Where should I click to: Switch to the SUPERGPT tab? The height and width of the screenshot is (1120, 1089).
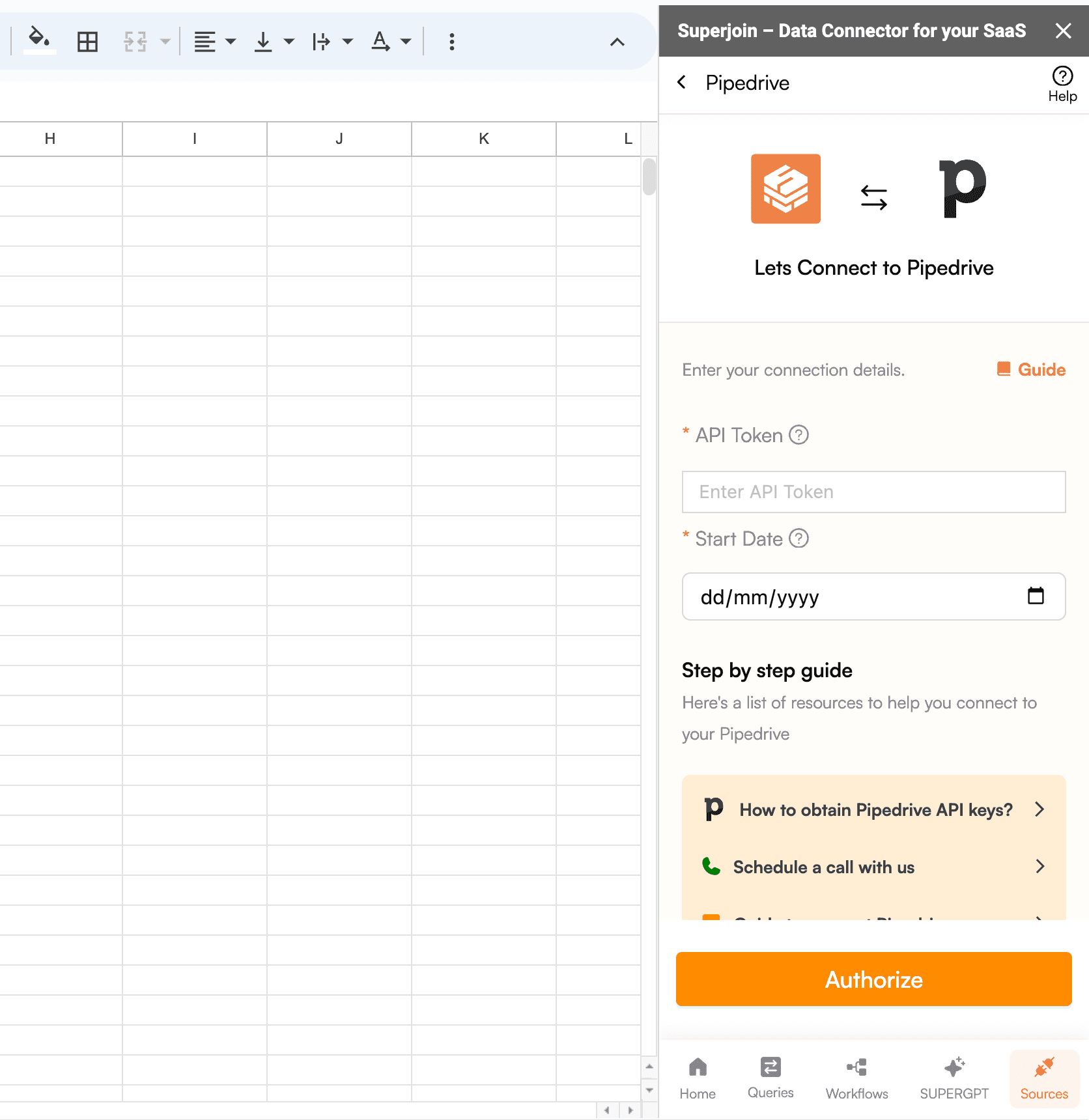[954, 1078]
